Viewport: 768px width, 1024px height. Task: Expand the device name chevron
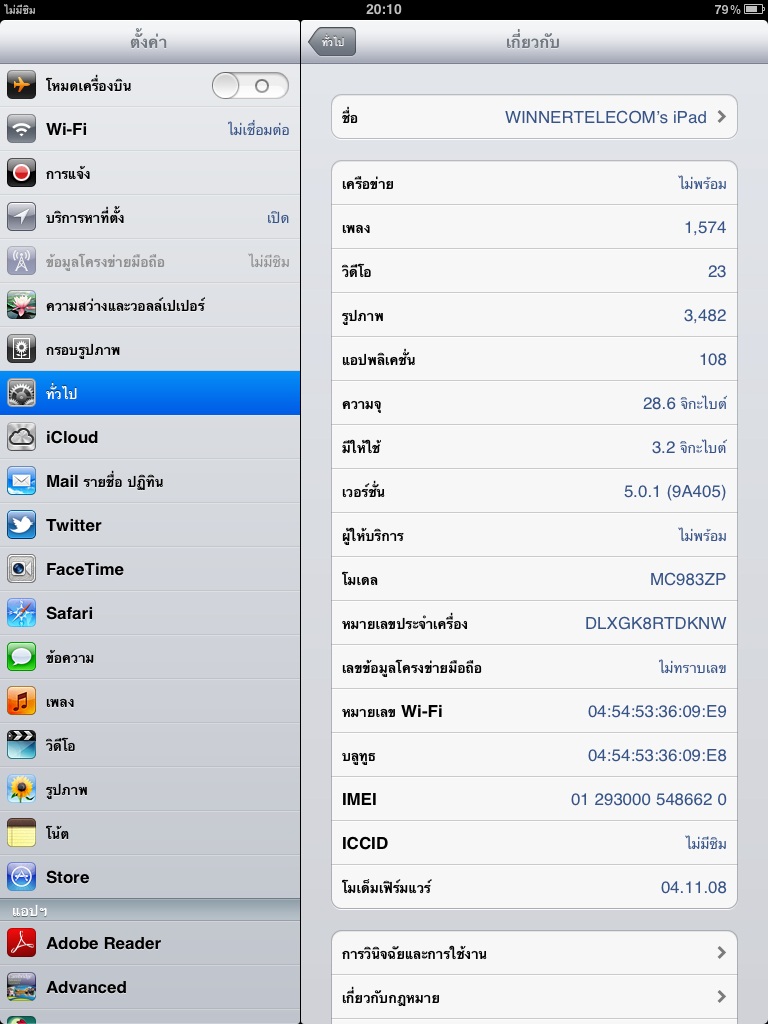(721, 117)
